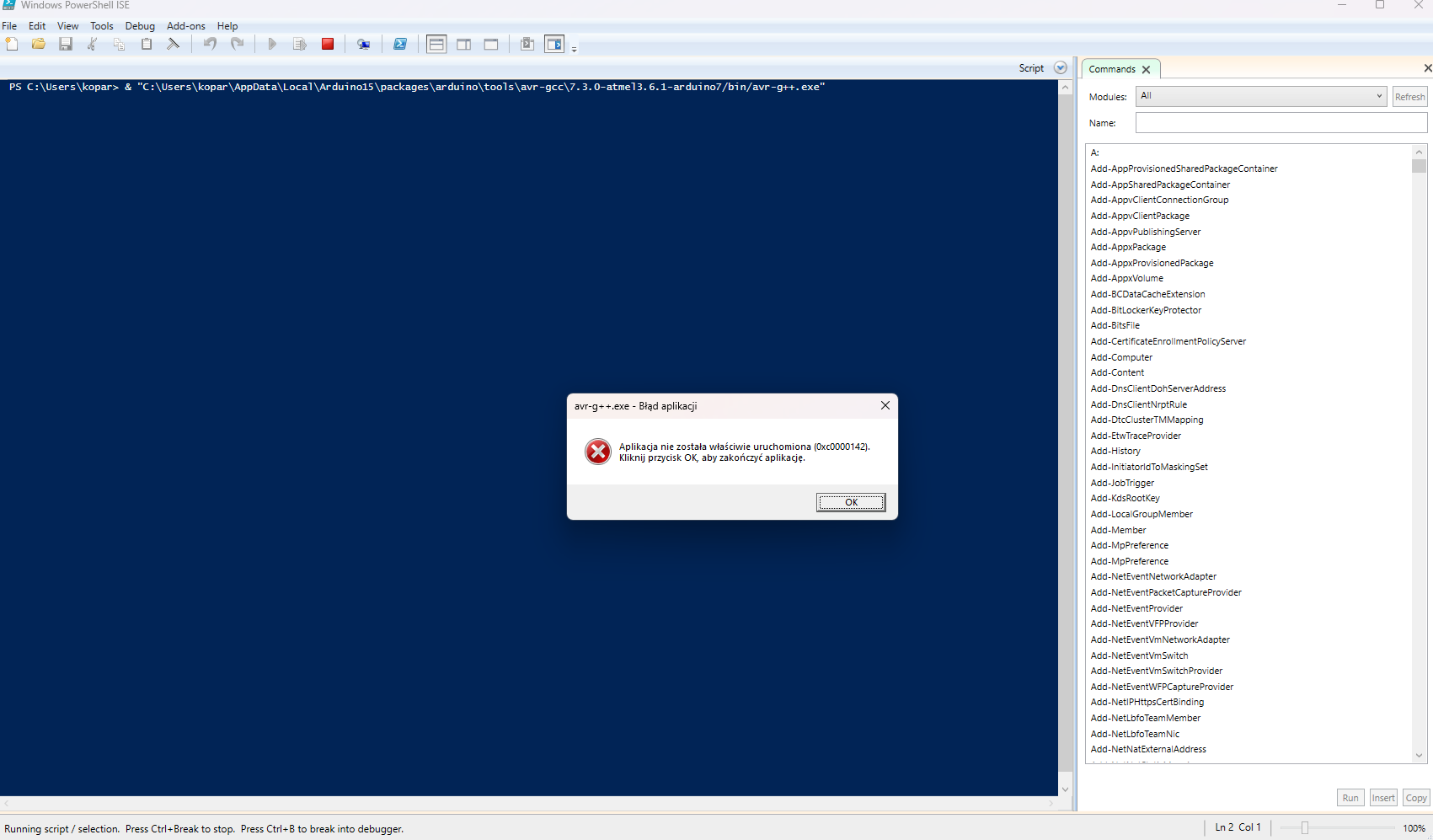Viewport: 1433px width, 840px height.
Task: Toggle Show Script Pane Right layout
Action: point(464,44)
